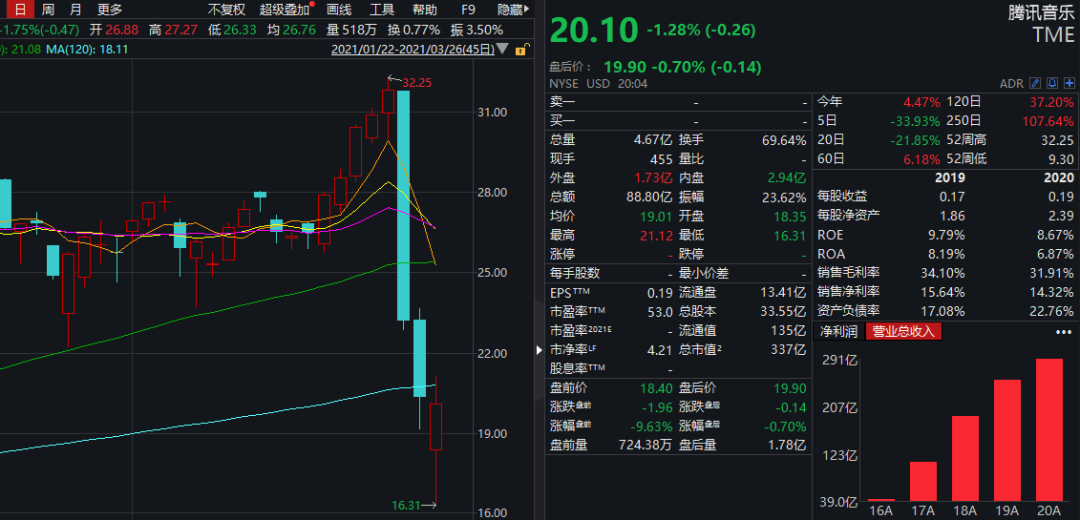Click the 最低 16.31 price value
The width and height of the screenshot is (1080, 520).
(x=791, y=235)
